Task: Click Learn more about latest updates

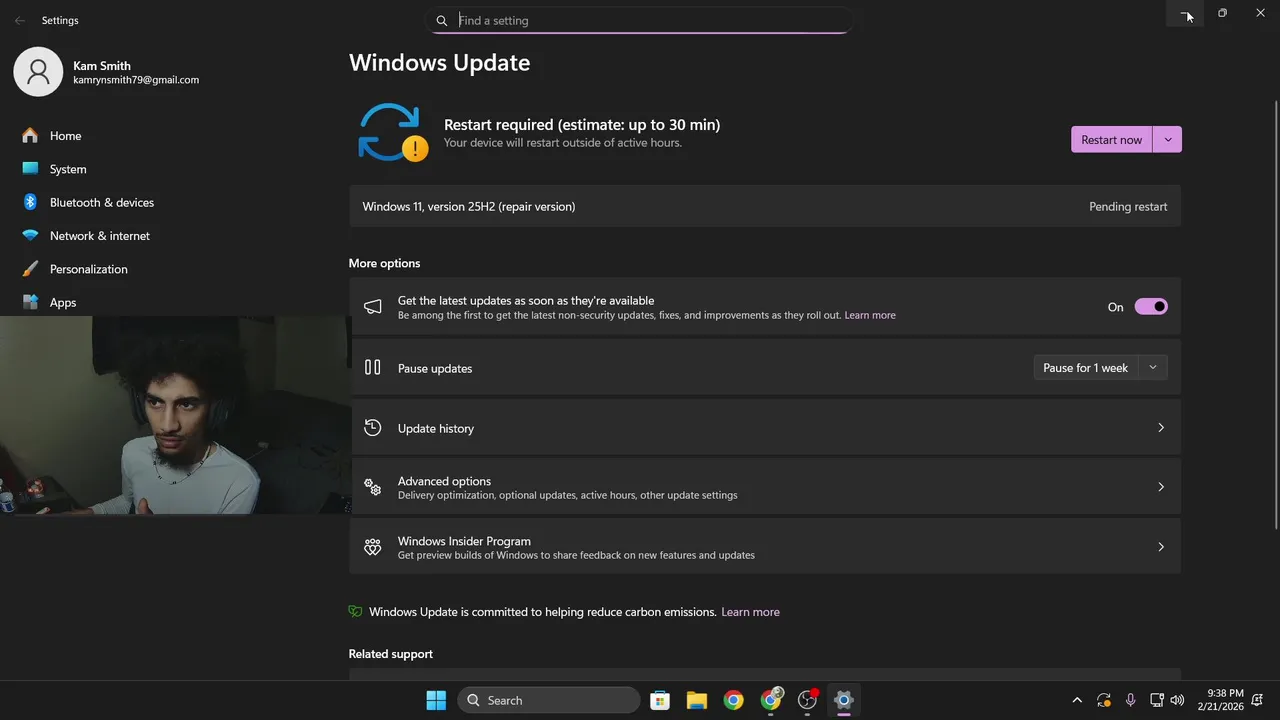Action: coord(870,315)
